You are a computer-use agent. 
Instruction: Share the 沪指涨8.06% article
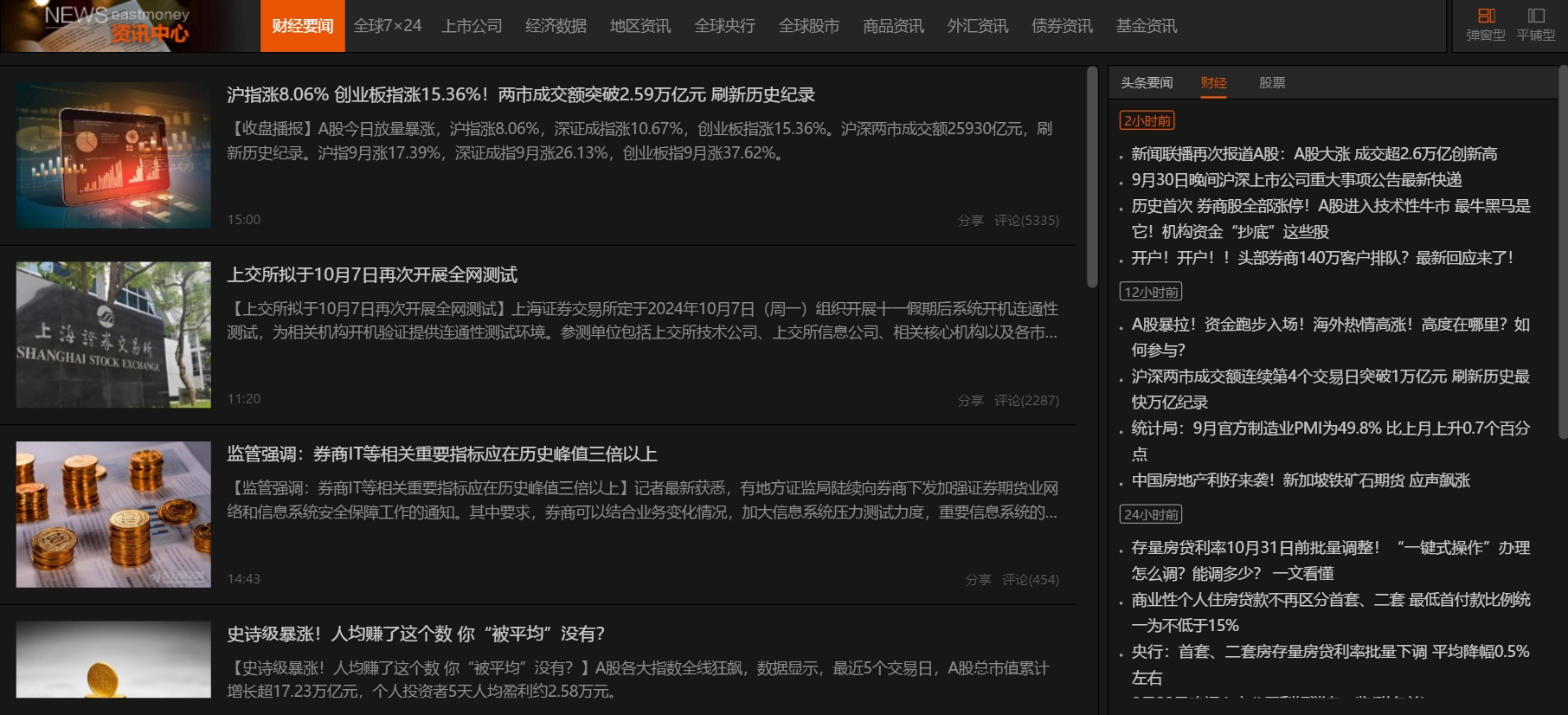pos(970,221)
